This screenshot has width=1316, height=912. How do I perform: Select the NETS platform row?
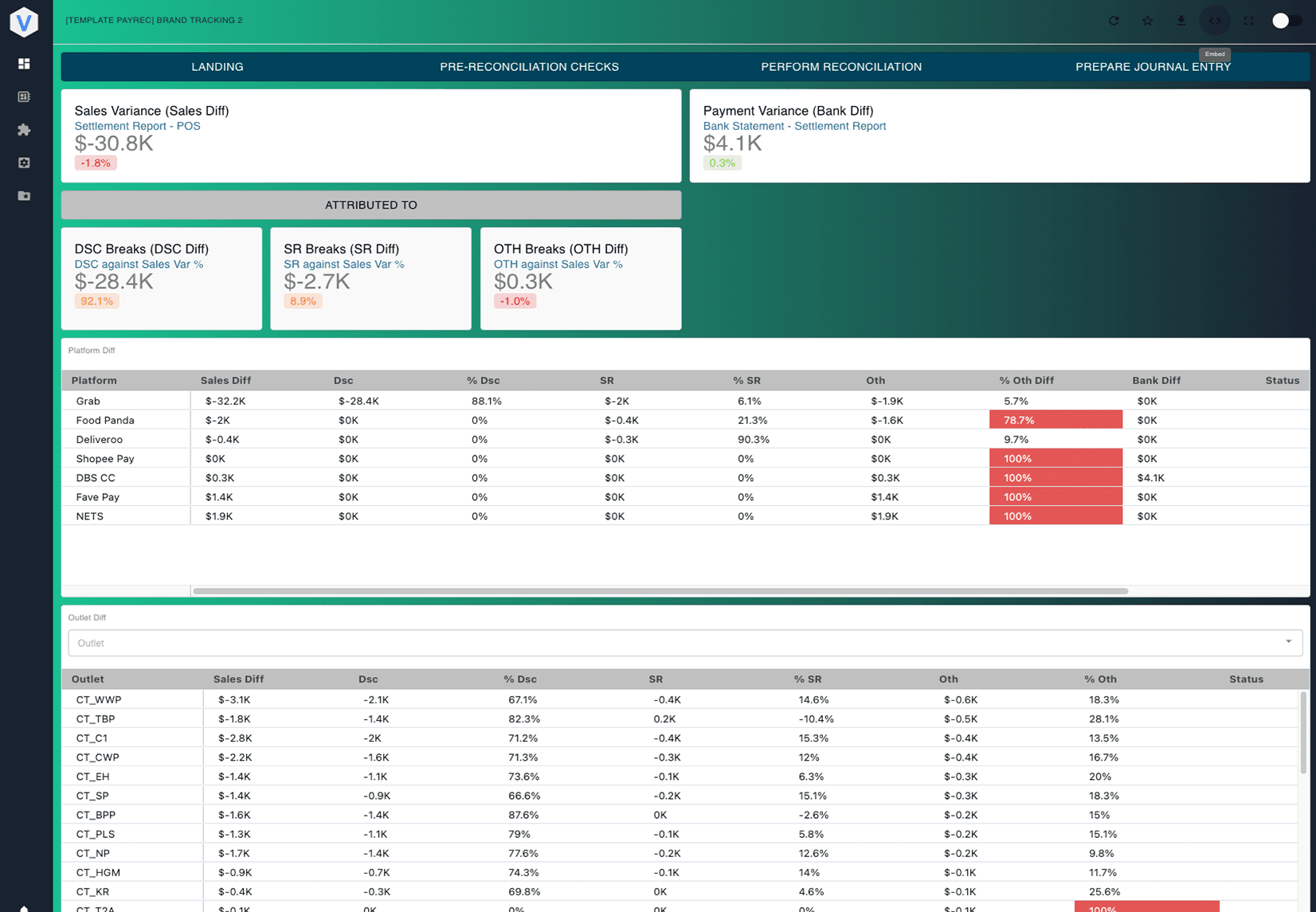(685, 516)
